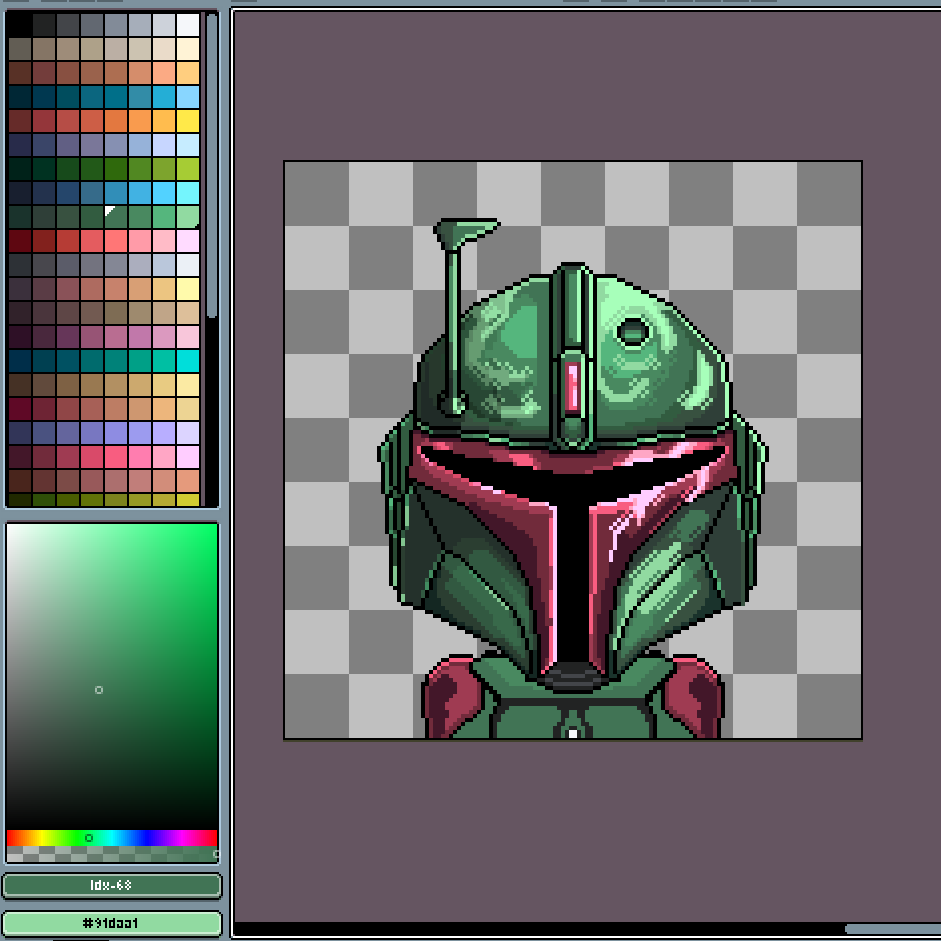Click the canvas horizontal scrollbar thumb
This screenshot has height=941, width=941.
[x=892, y=929]
